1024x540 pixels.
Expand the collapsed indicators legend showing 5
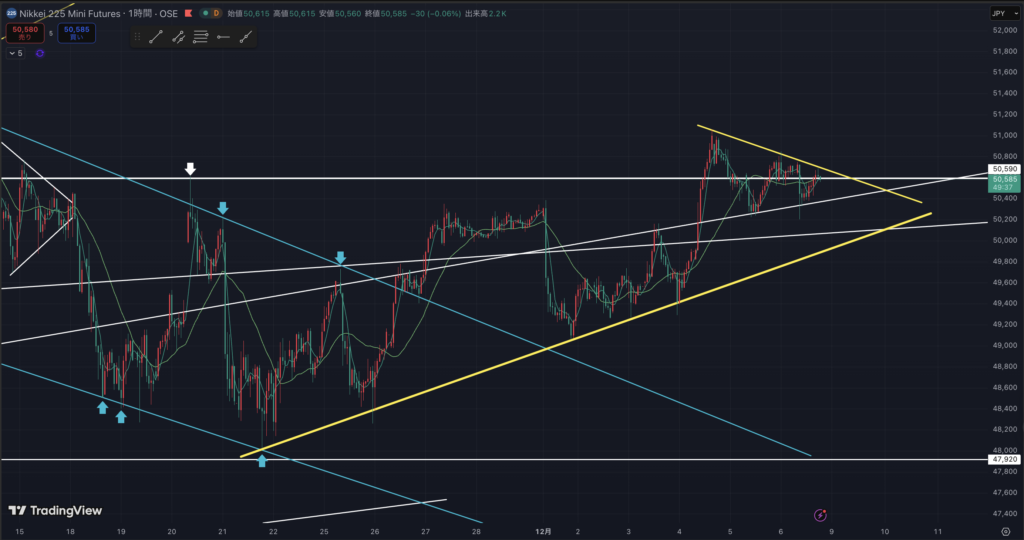pyautogui.click(x=14, y=53)
